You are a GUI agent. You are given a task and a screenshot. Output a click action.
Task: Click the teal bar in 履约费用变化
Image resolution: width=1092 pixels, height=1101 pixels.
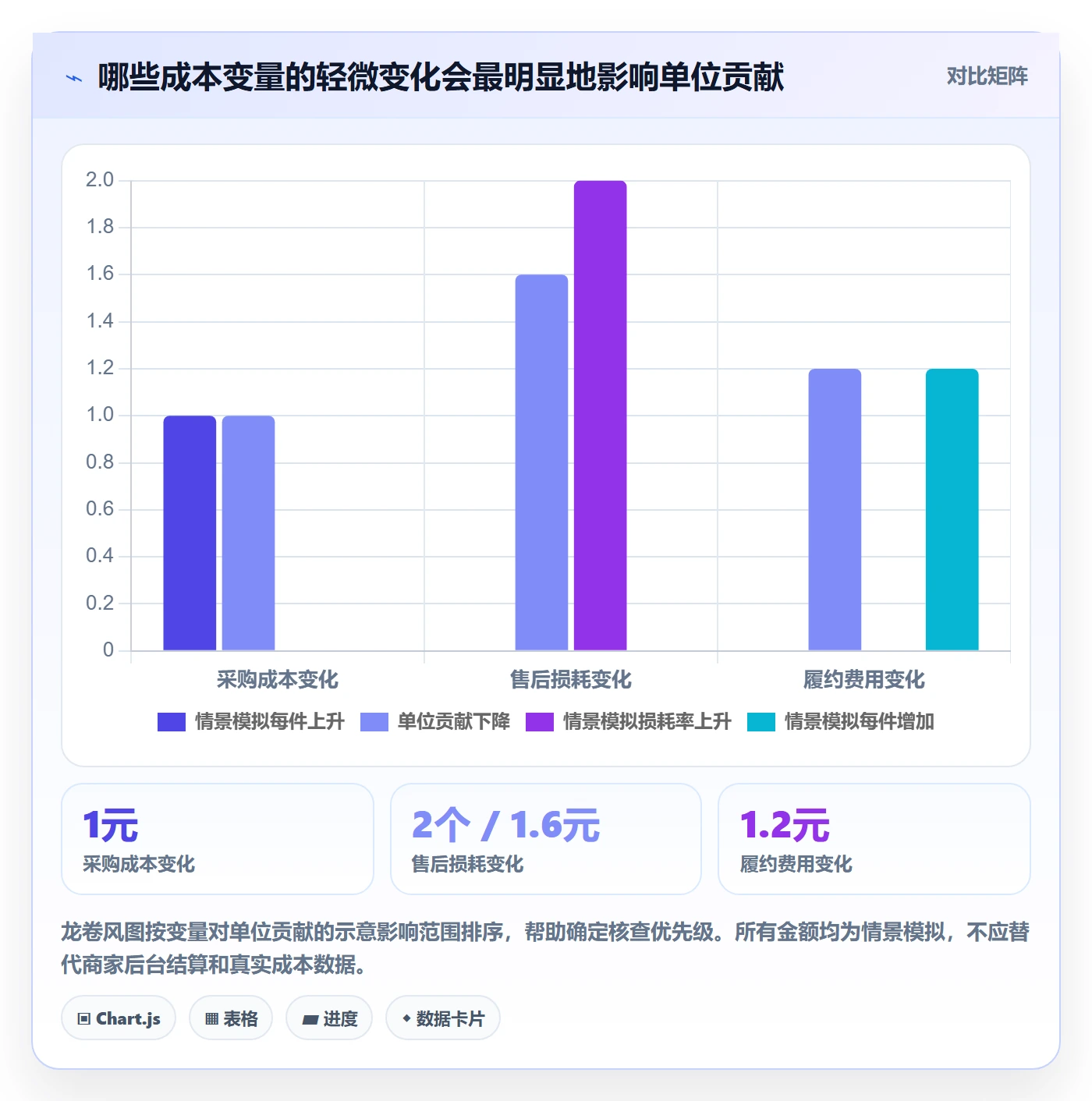(x=952, y=509)
